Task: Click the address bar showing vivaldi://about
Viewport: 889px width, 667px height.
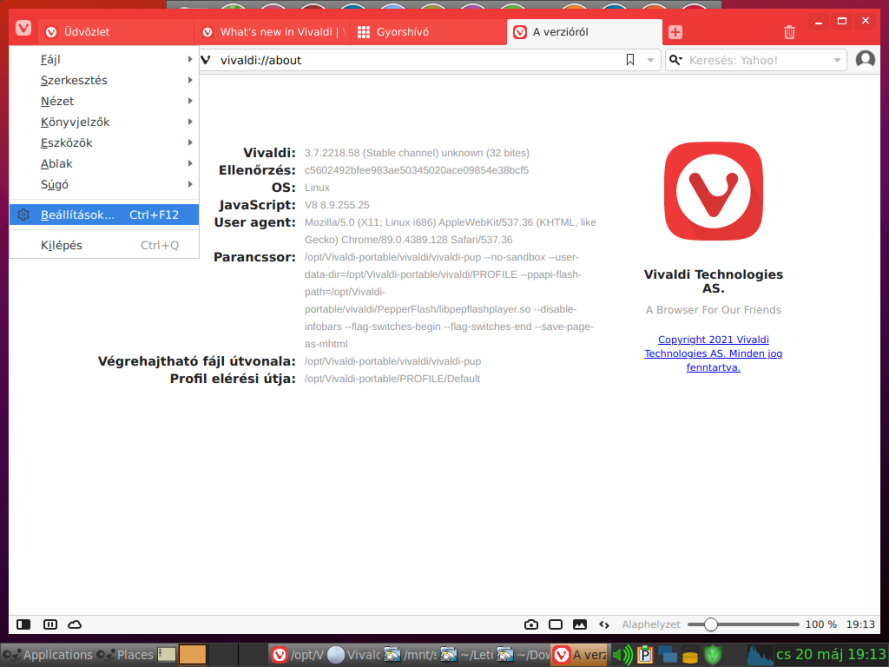Action: [419, 60]
